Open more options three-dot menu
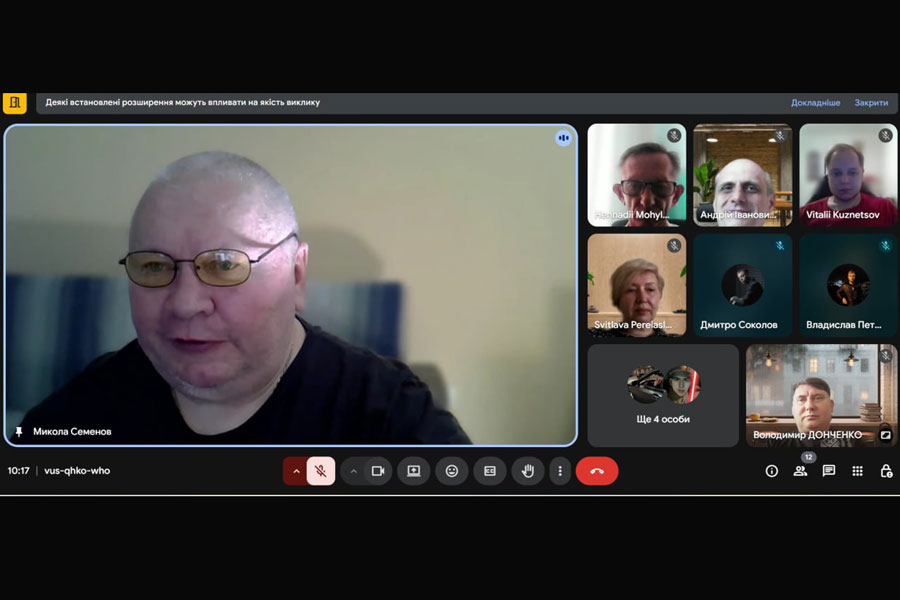The height and width of the screenshot is (600, 900). [x=560, y=471]
